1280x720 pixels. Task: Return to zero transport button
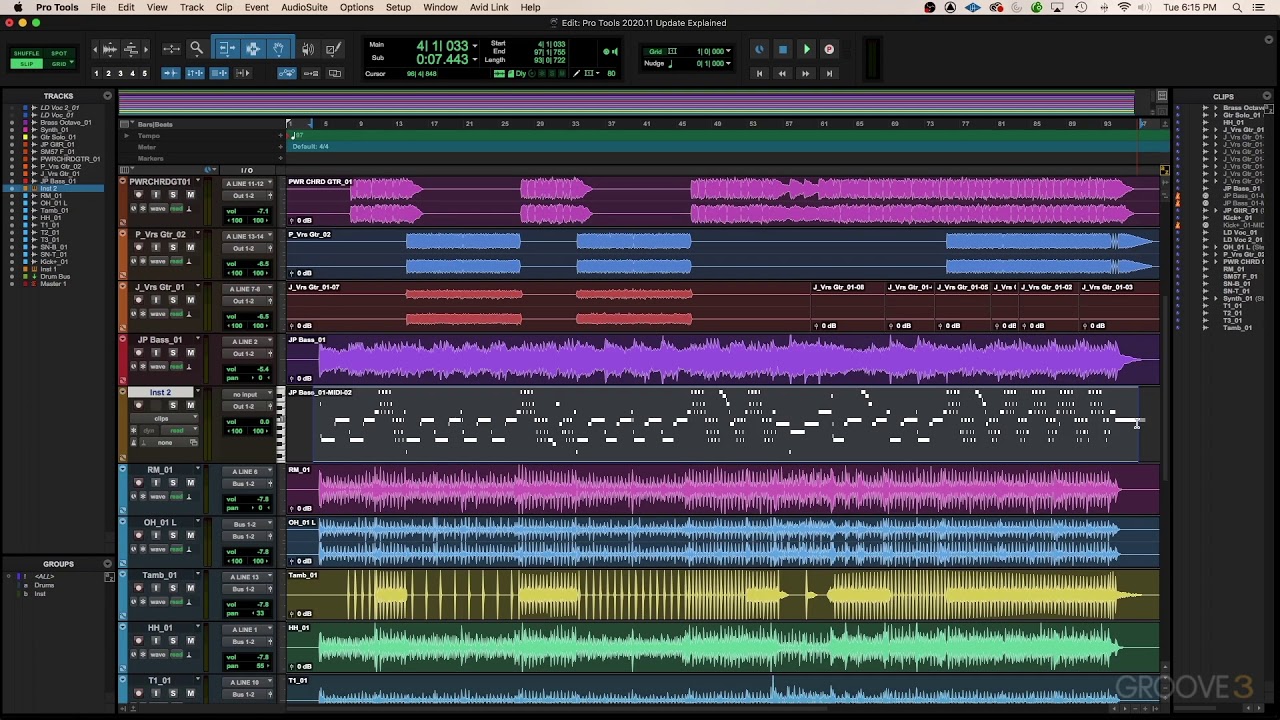(759, 73)
